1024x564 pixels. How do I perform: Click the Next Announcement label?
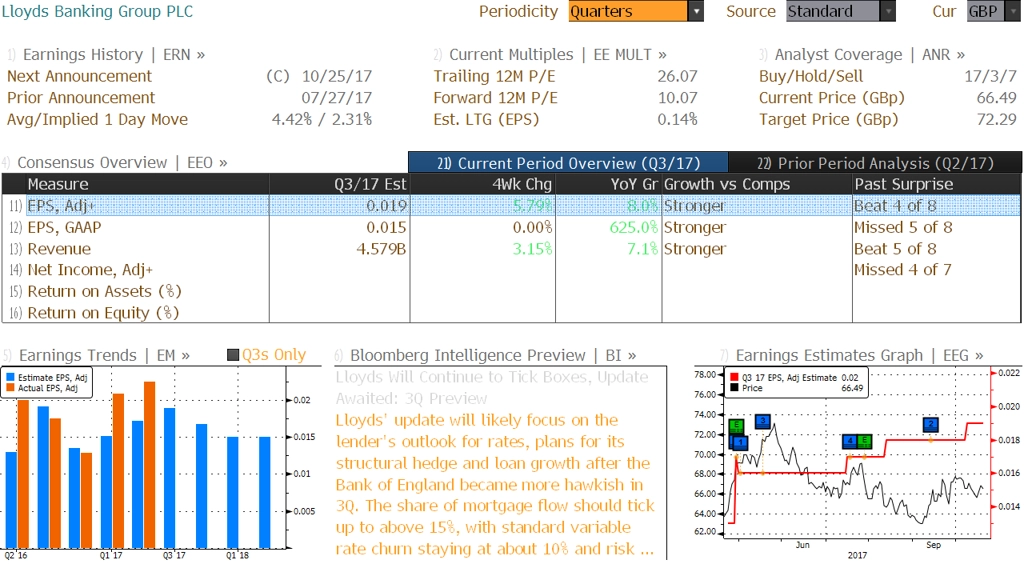(x=79, y=76)
